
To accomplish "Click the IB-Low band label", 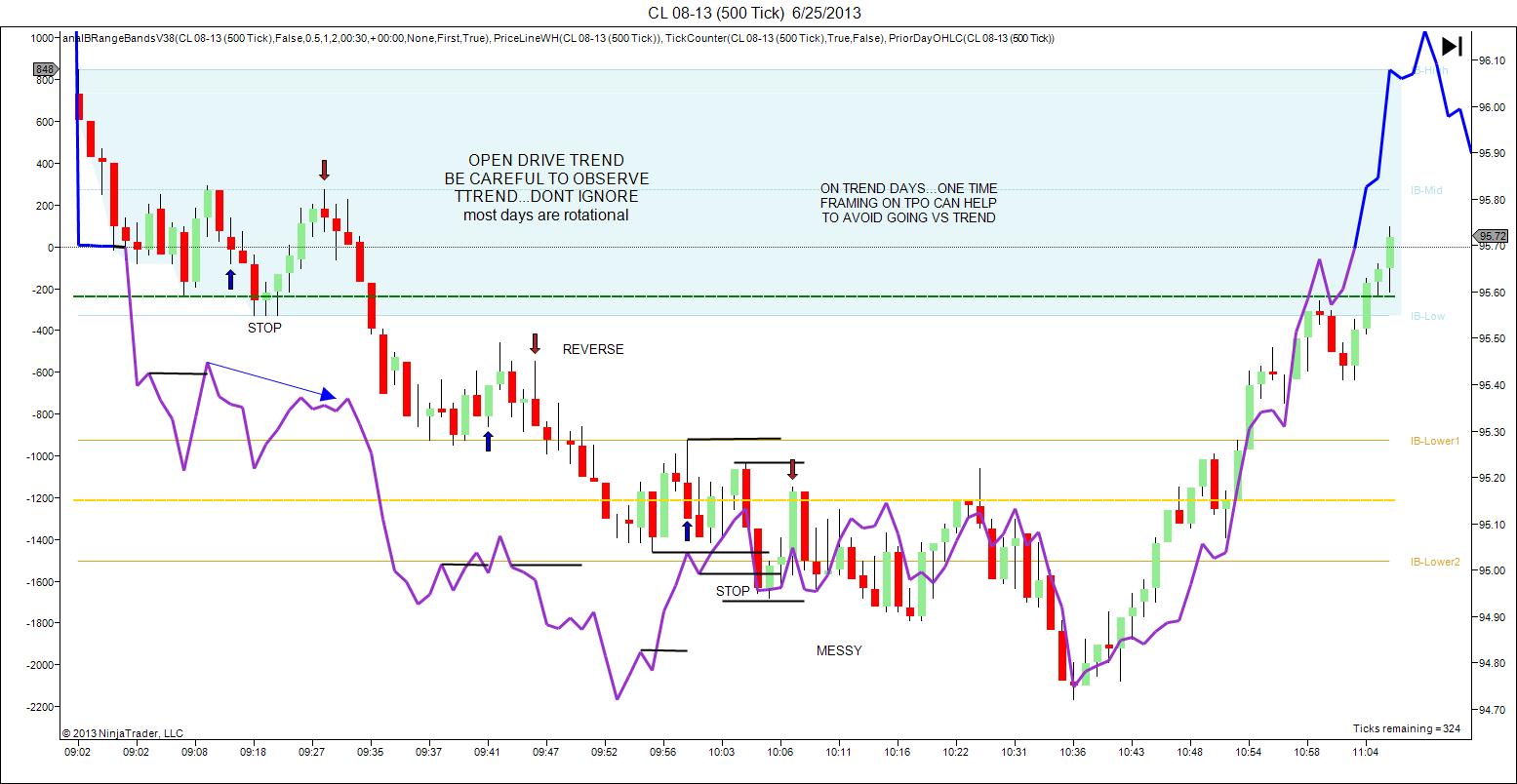I will point(1427,316).
